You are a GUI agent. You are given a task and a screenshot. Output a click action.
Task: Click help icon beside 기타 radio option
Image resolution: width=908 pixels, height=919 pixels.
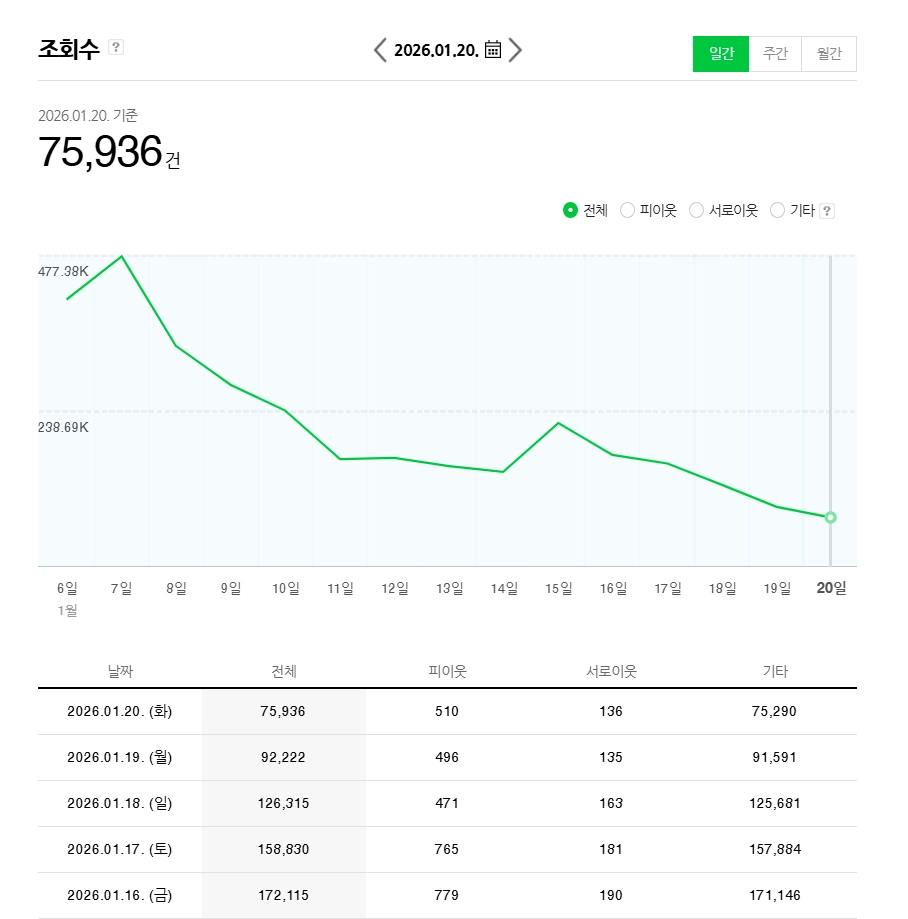pyautogui.click(x=827, y=211)
